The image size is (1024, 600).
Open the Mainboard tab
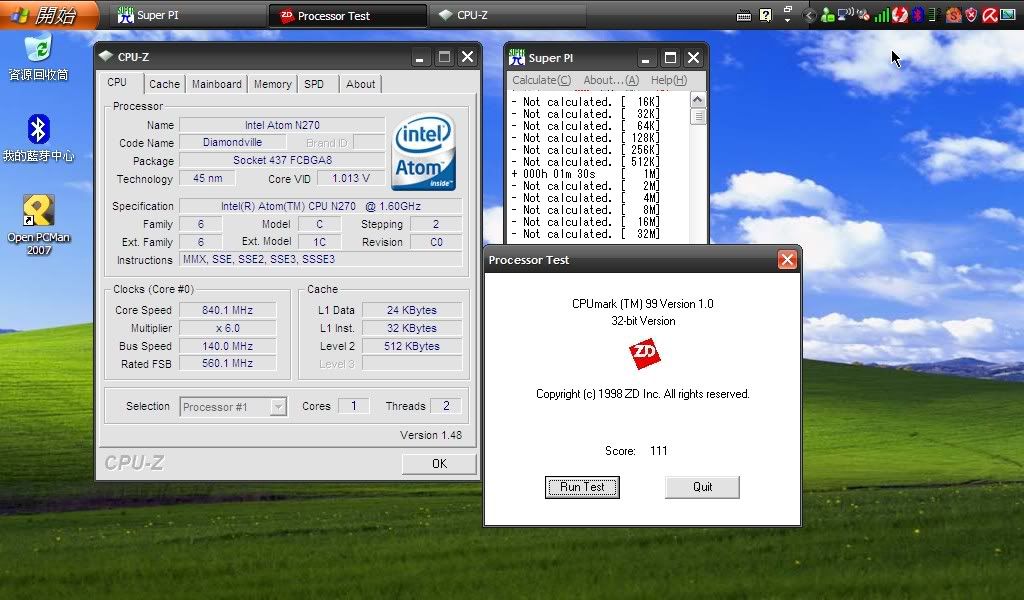217,84
